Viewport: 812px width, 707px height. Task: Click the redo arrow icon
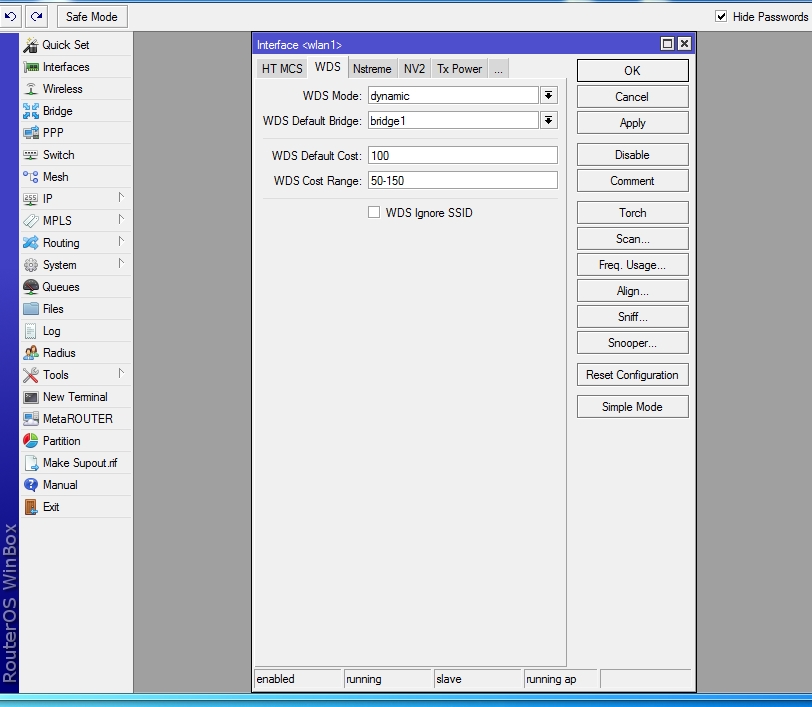pyautogui.click(x=37, y=16)
